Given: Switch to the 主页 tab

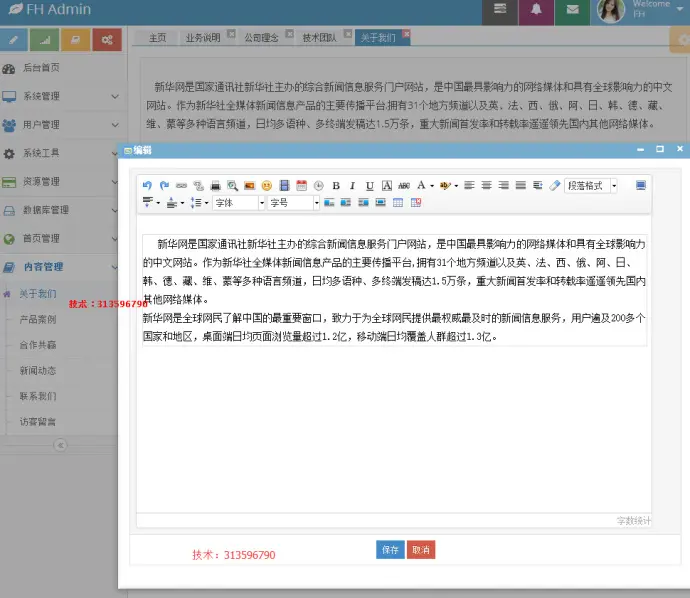Looking at the screenshot, I should click(x=157, y=38).
